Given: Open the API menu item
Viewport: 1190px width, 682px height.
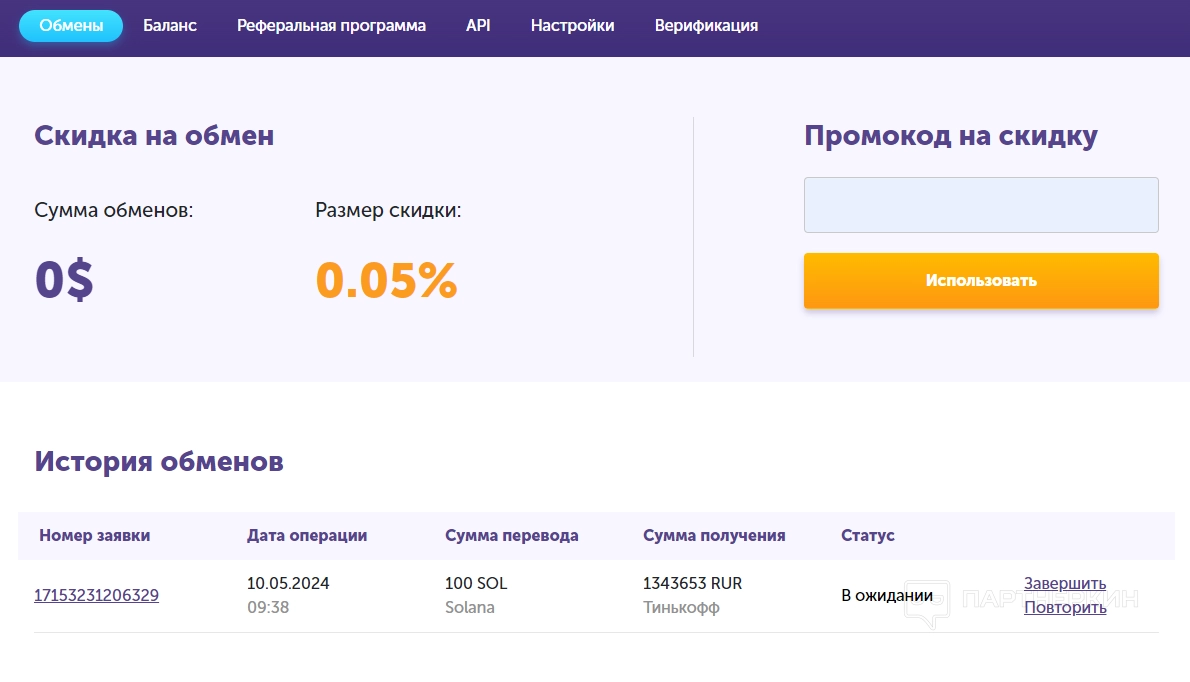Looking at the screenshot, I should click(478, 26).
